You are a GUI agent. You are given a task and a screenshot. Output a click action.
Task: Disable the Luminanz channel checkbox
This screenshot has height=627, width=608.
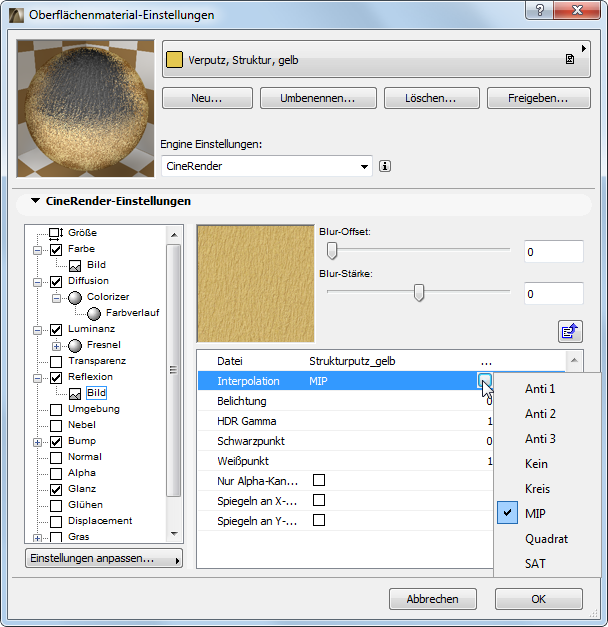[x=56, y=330]
